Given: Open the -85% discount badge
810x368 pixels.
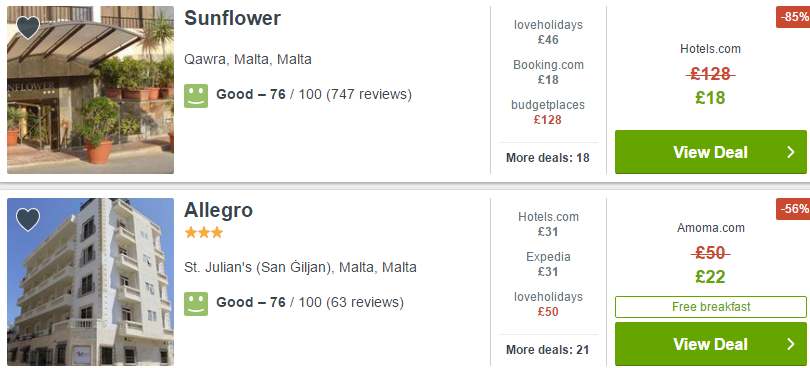Looking at the screenshot, I should pos(793,17).
